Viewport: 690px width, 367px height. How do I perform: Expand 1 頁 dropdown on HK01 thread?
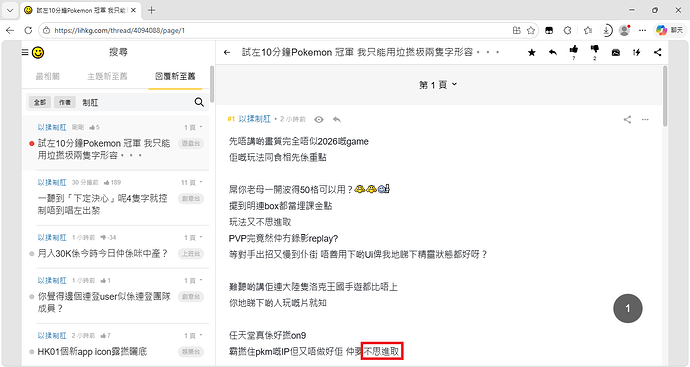[193, 335]
